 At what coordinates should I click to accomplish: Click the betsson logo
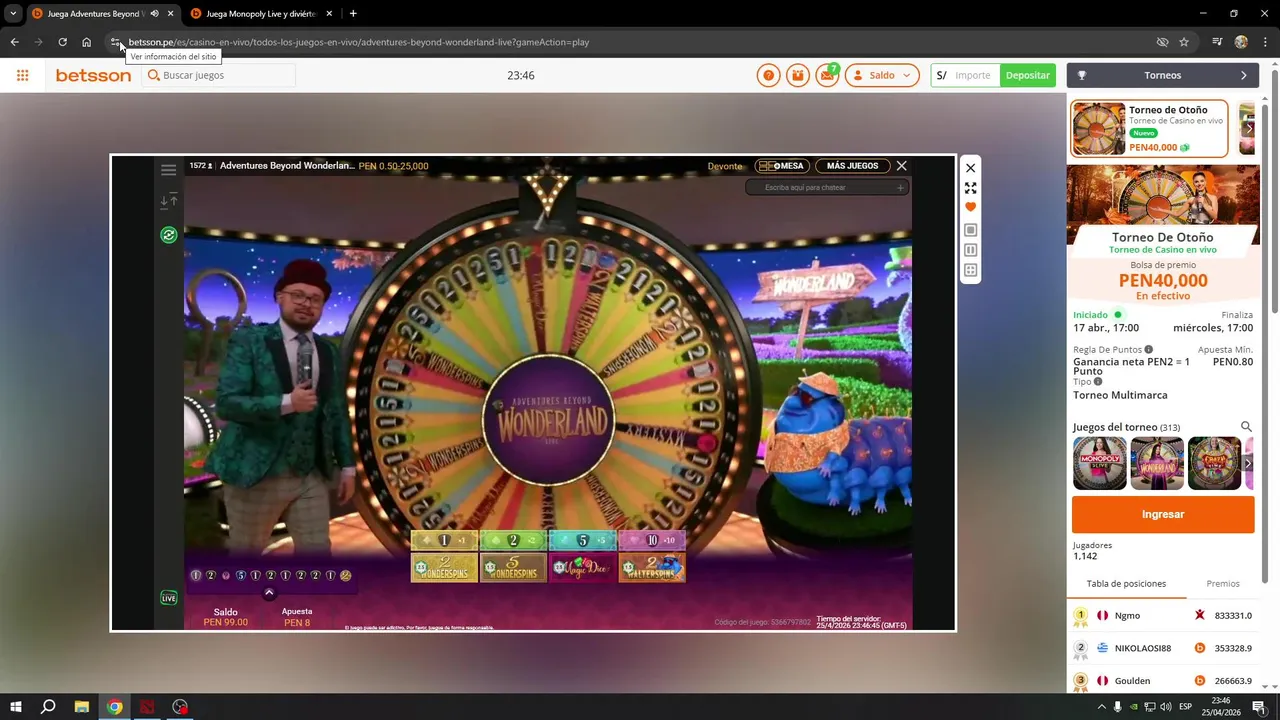coord(93,75)
